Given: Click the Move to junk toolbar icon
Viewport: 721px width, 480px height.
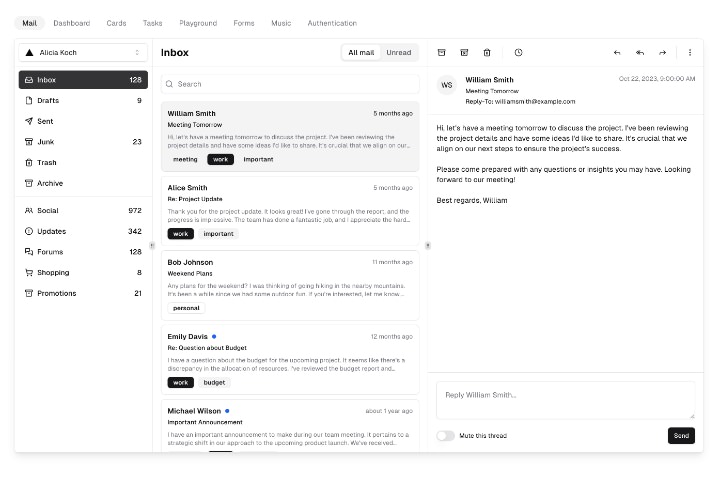Looking at the screenshot, I should tap(464, 52).
